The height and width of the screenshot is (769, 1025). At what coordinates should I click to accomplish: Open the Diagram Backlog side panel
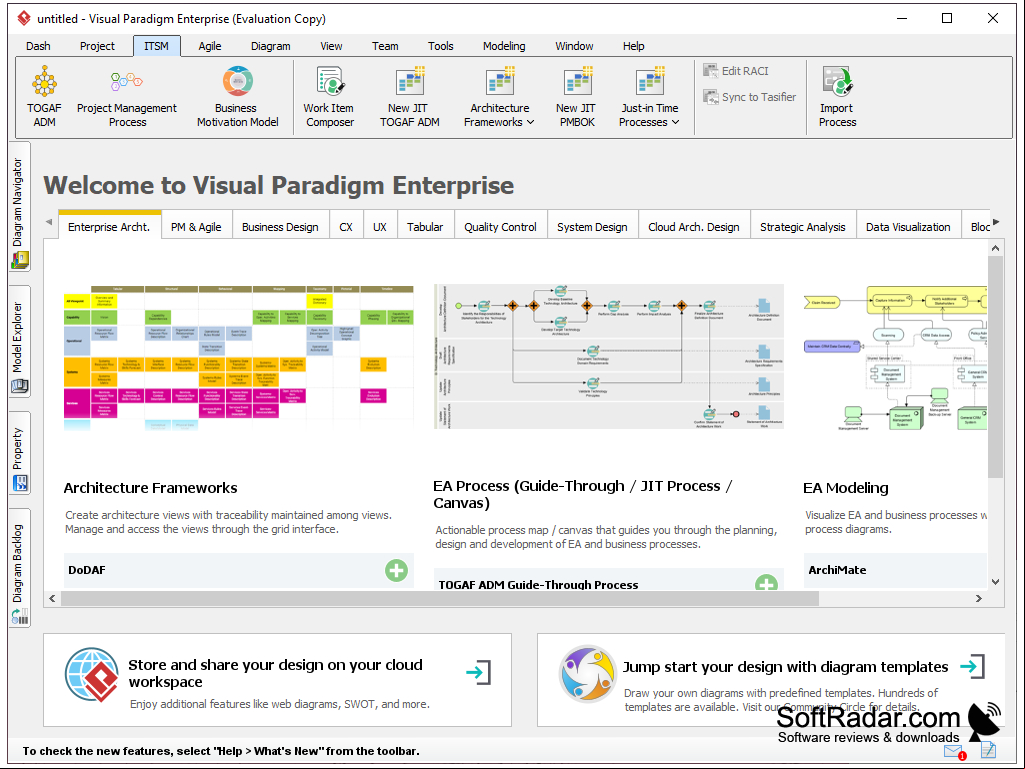click(x=19, y=568)
